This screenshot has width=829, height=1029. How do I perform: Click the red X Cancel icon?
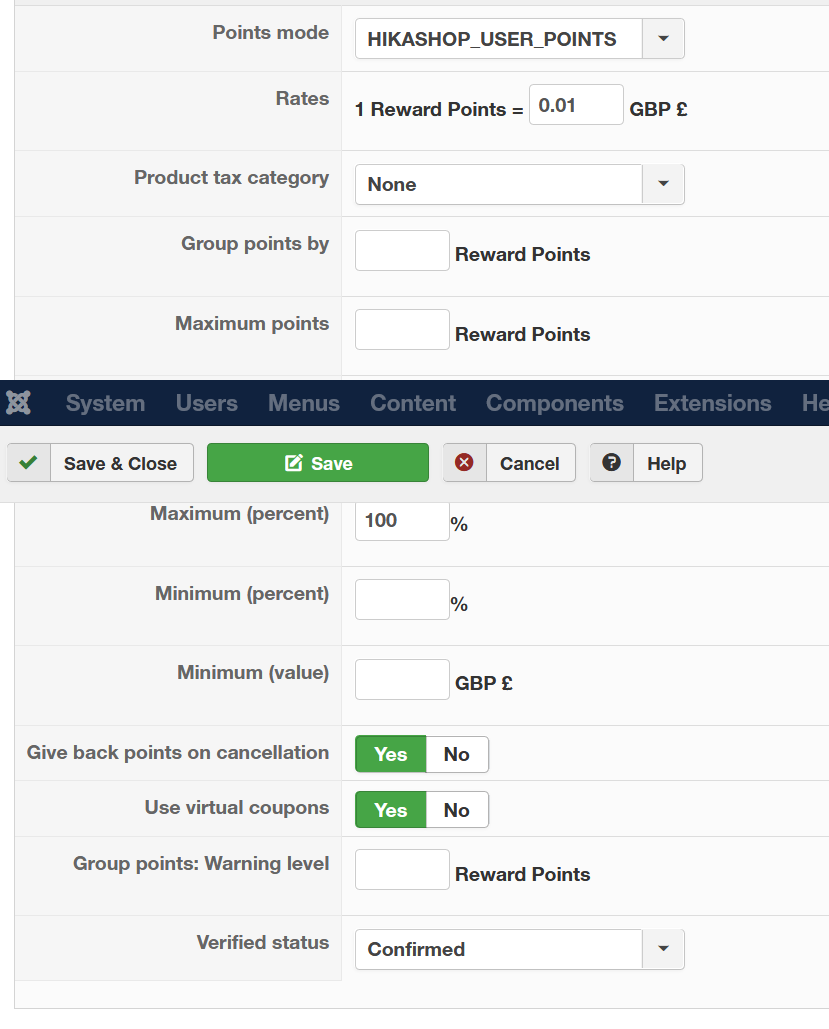[465, 463]
